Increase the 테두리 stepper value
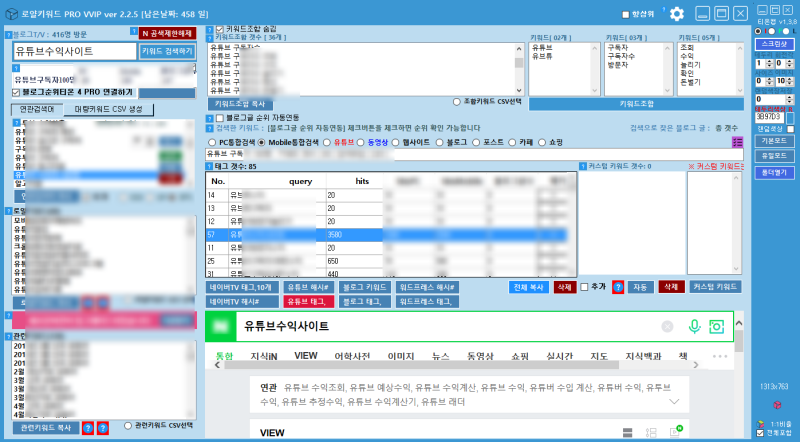800x442 pixels. 769,61
